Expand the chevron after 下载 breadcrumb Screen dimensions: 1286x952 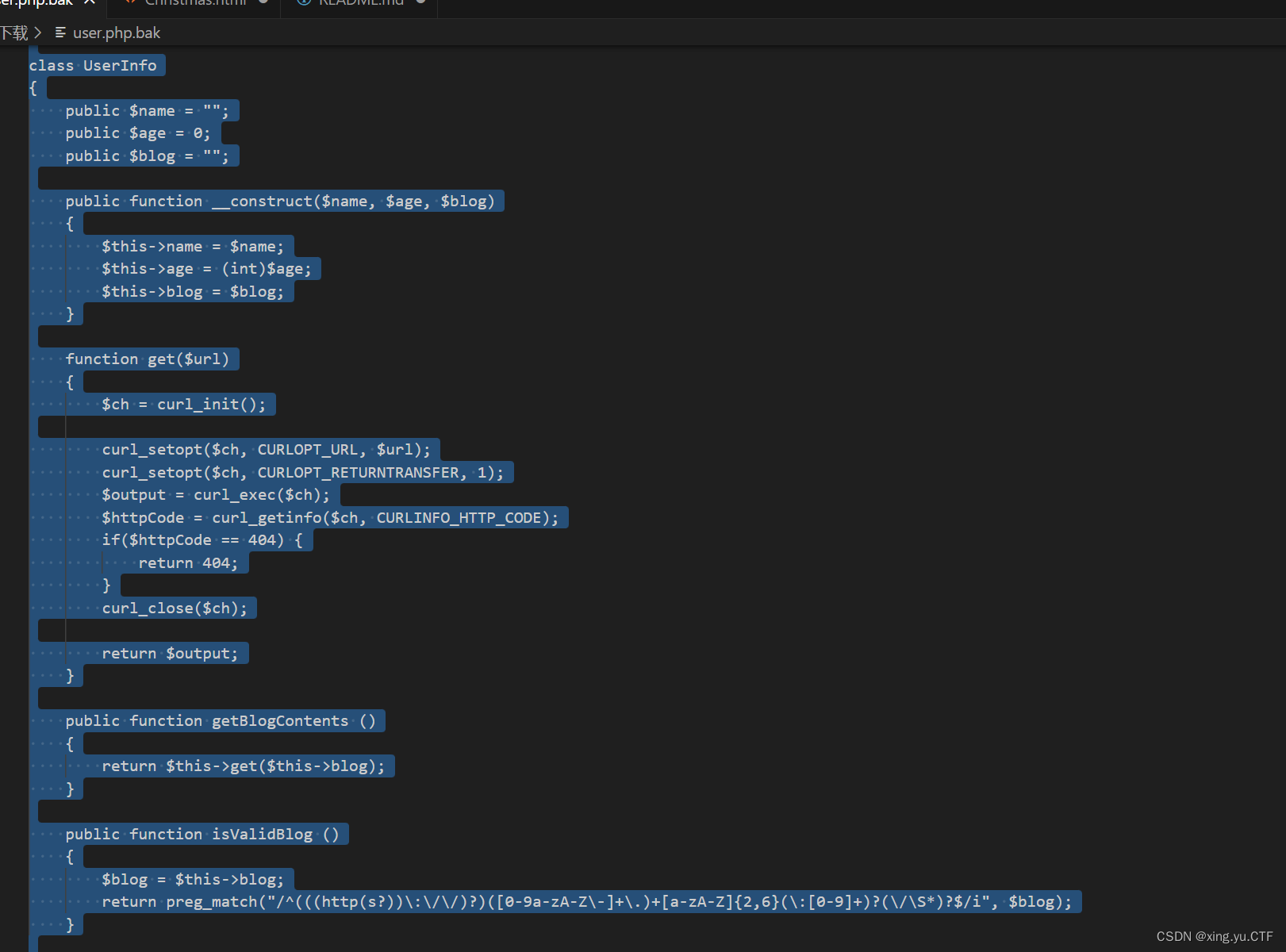(x=37, y=33)
